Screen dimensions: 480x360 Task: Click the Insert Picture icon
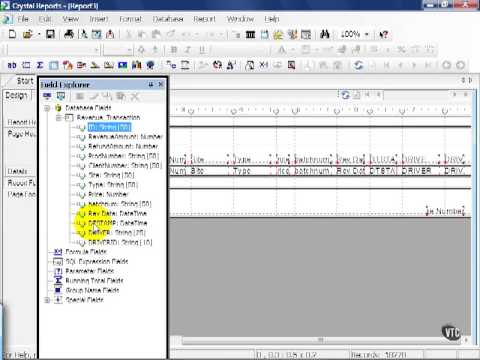123,65
